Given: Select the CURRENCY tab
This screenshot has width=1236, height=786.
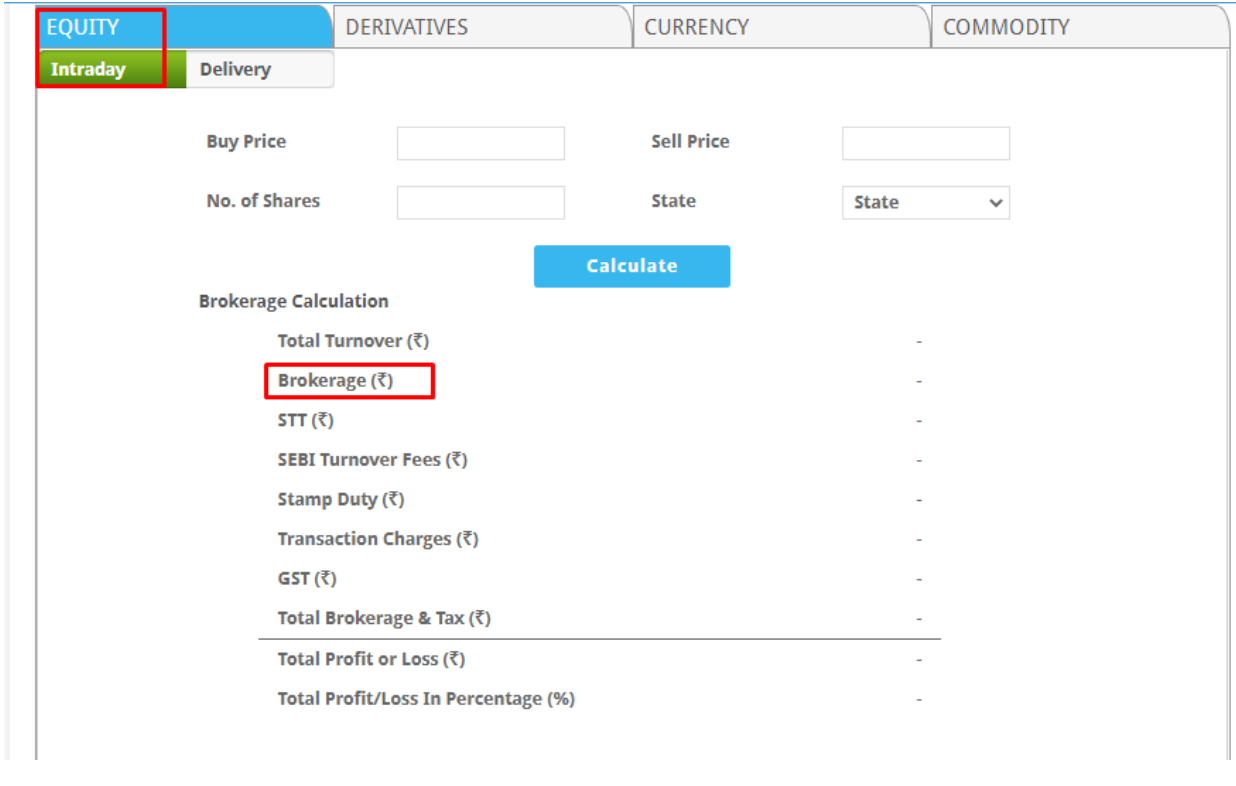Looking at the screenshot, I should click(x=696, y=27).
